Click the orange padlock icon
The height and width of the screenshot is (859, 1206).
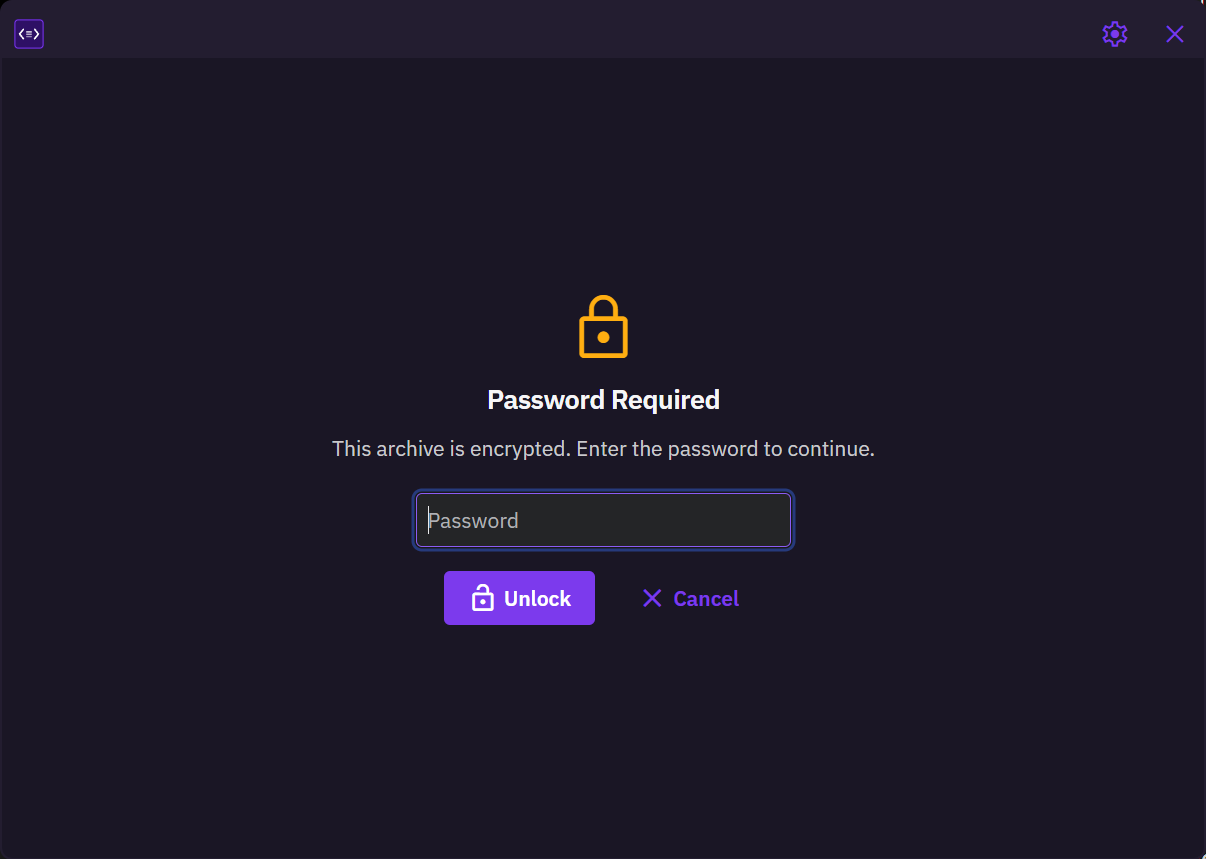(x=603, y=326)
